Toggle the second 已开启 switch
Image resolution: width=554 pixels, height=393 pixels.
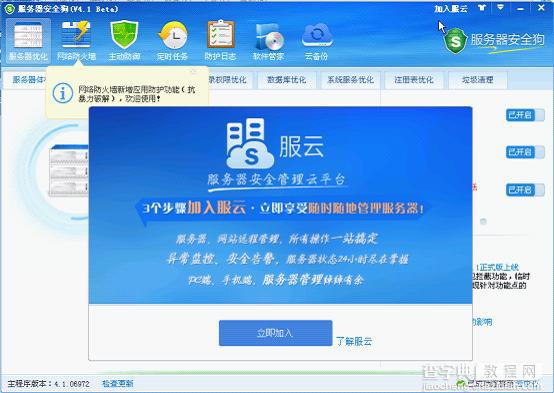click(x=525, y=152)
